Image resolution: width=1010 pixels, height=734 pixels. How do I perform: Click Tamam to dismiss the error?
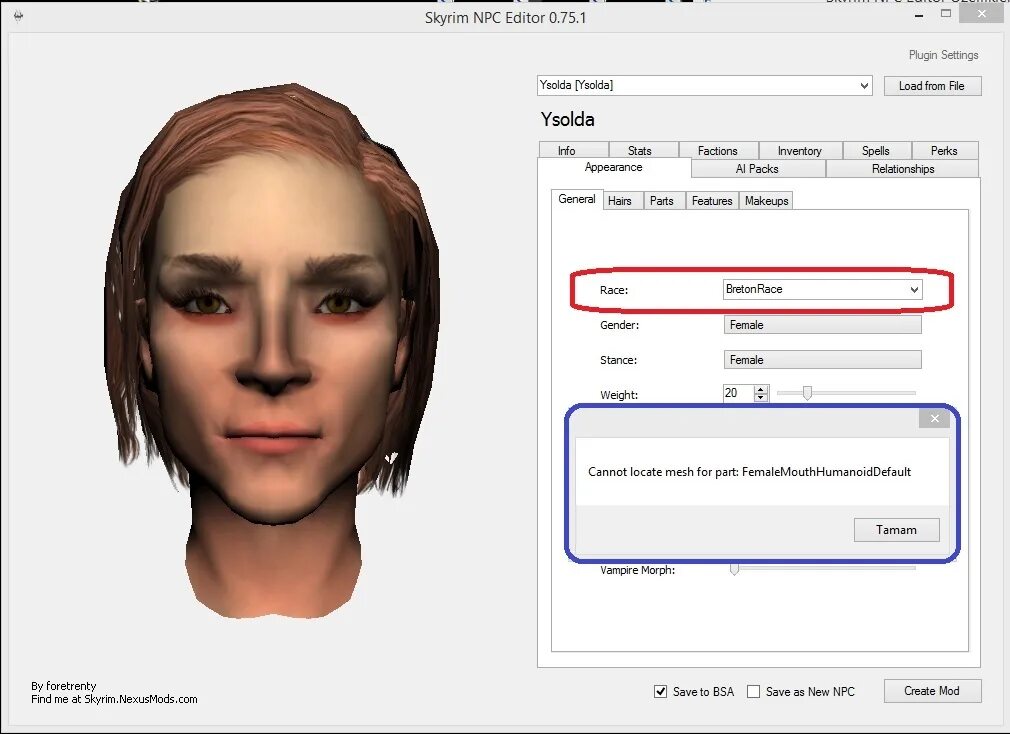click(897, 530)
